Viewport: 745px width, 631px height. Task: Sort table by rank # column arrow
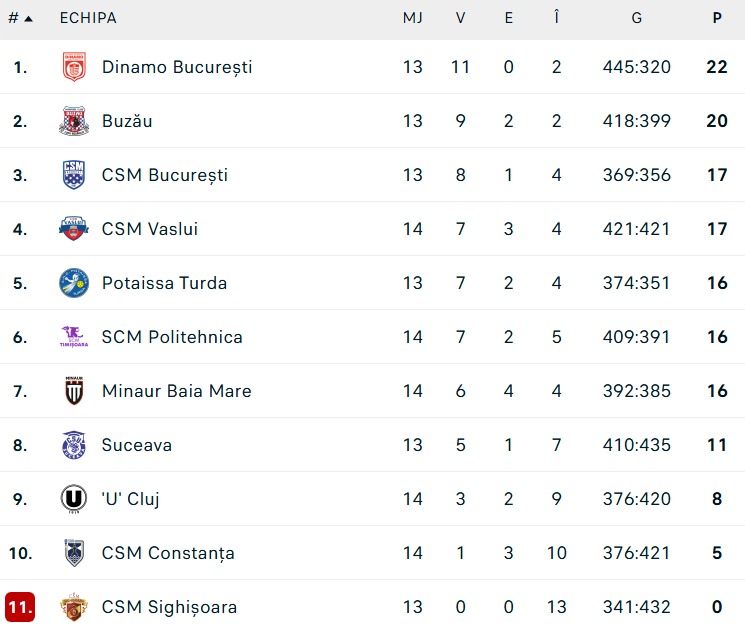click(x=21, y=19)
